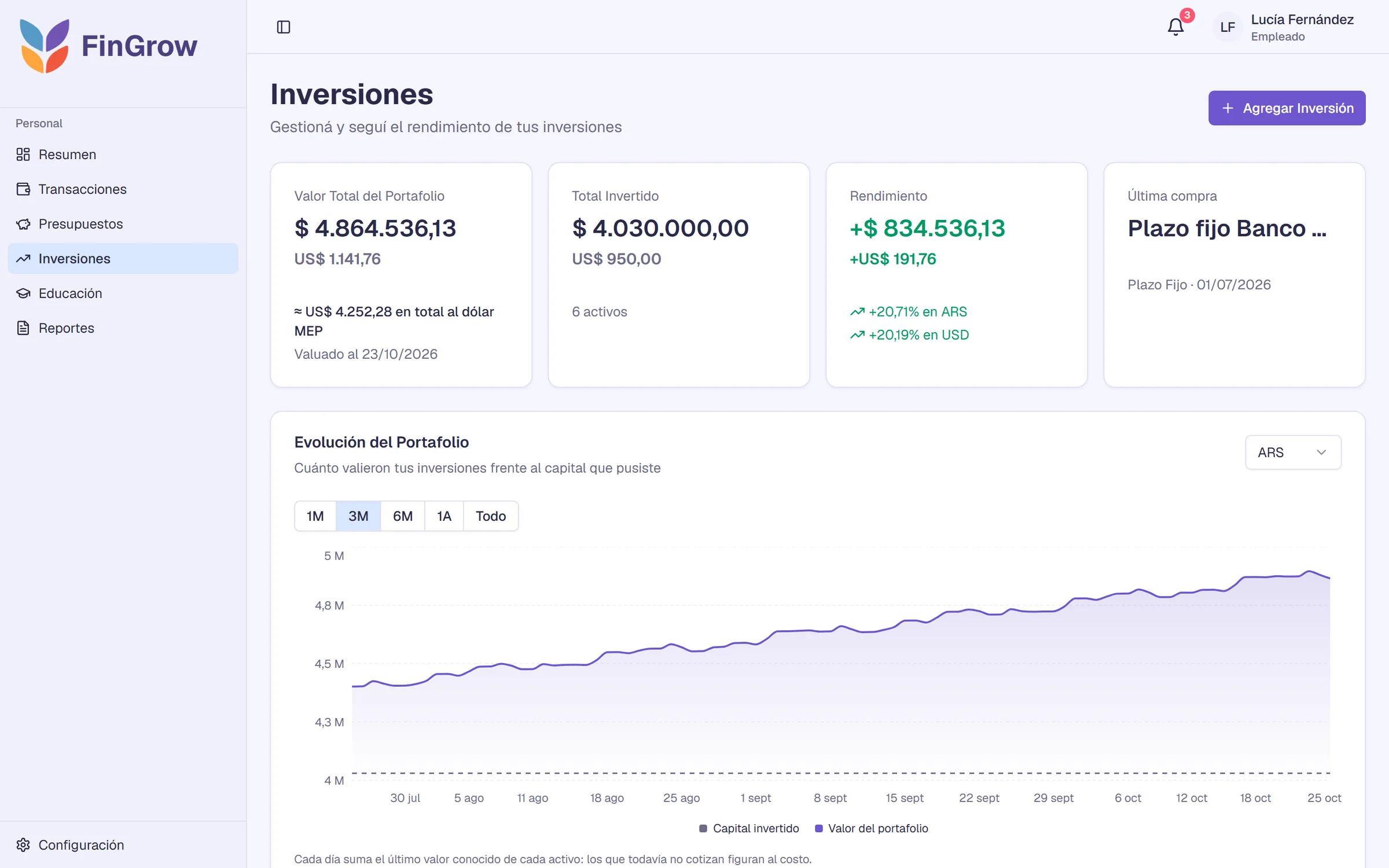Open the notifications bell

pos(1175,27)
